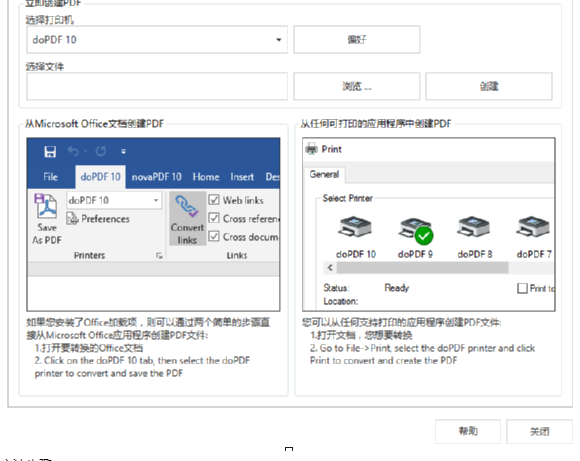Select the General tab in the Print dialog
Screen dimensions: 580x461
(x=324, y=174)
